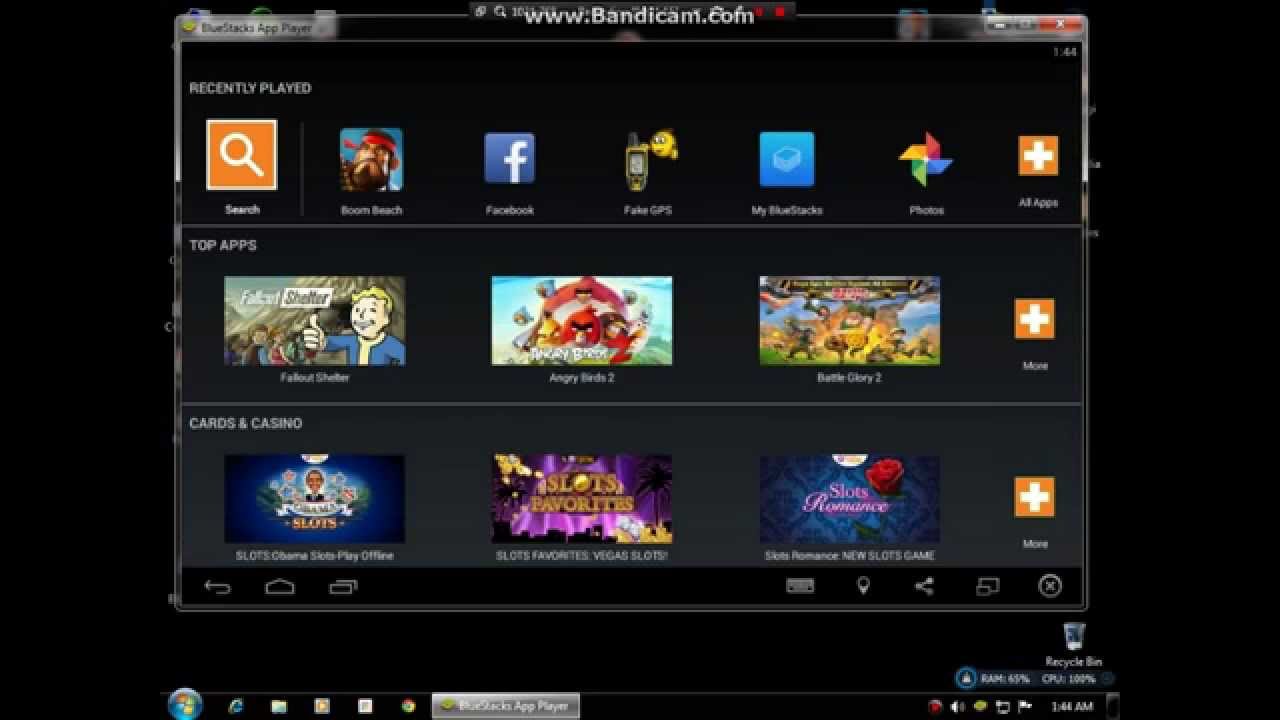Show More in Cards & Casino row
Screen dimensions: 1280x720
click(x=1035, y=497)
